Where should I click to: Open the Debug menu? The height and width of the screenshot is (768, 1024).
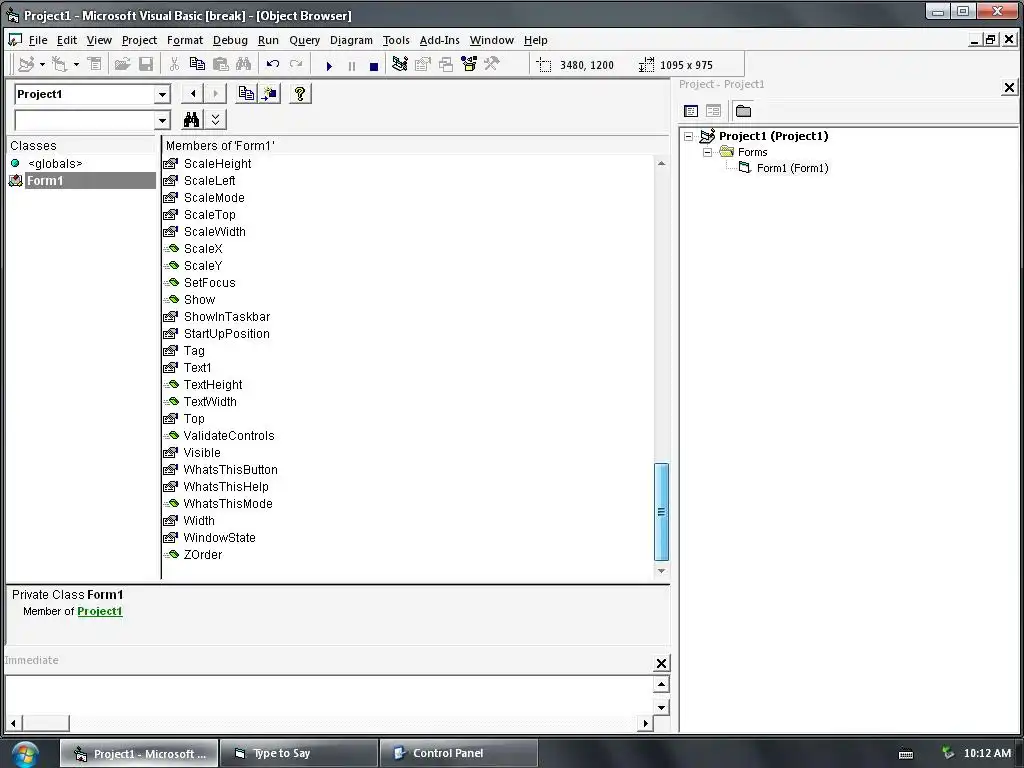point(231,40)
